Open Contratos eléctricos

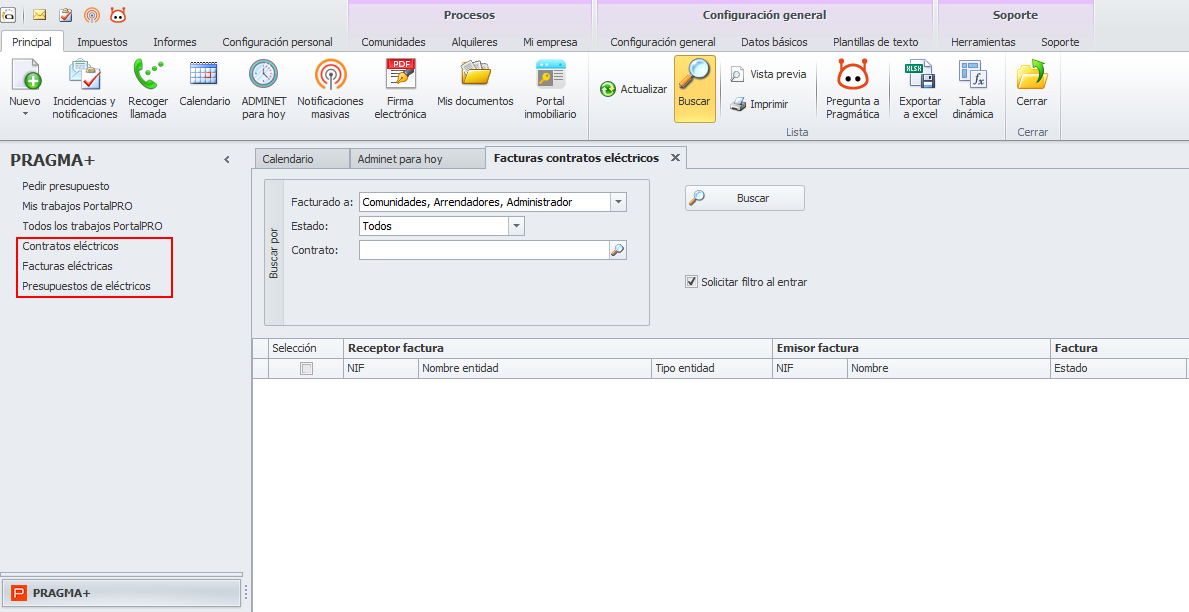click(71, 246)
